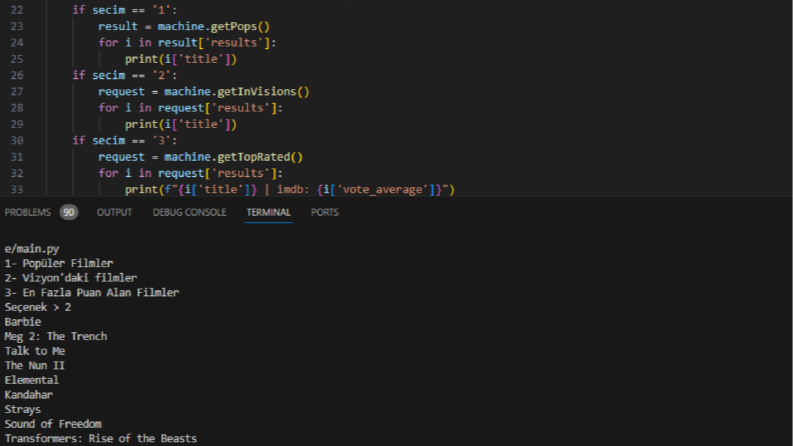Click 'Talk to Me' terminal line
793x446 pixels.
pos(35,351)
